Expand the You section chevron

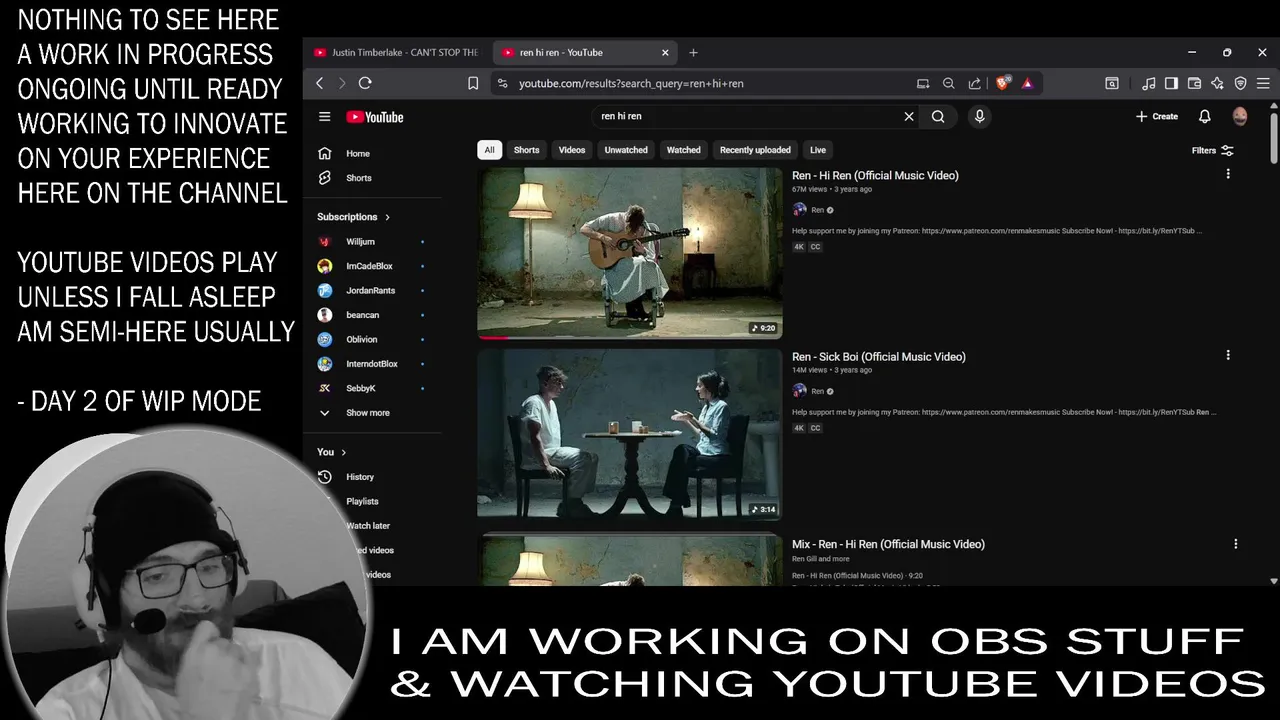pos(343,452)
